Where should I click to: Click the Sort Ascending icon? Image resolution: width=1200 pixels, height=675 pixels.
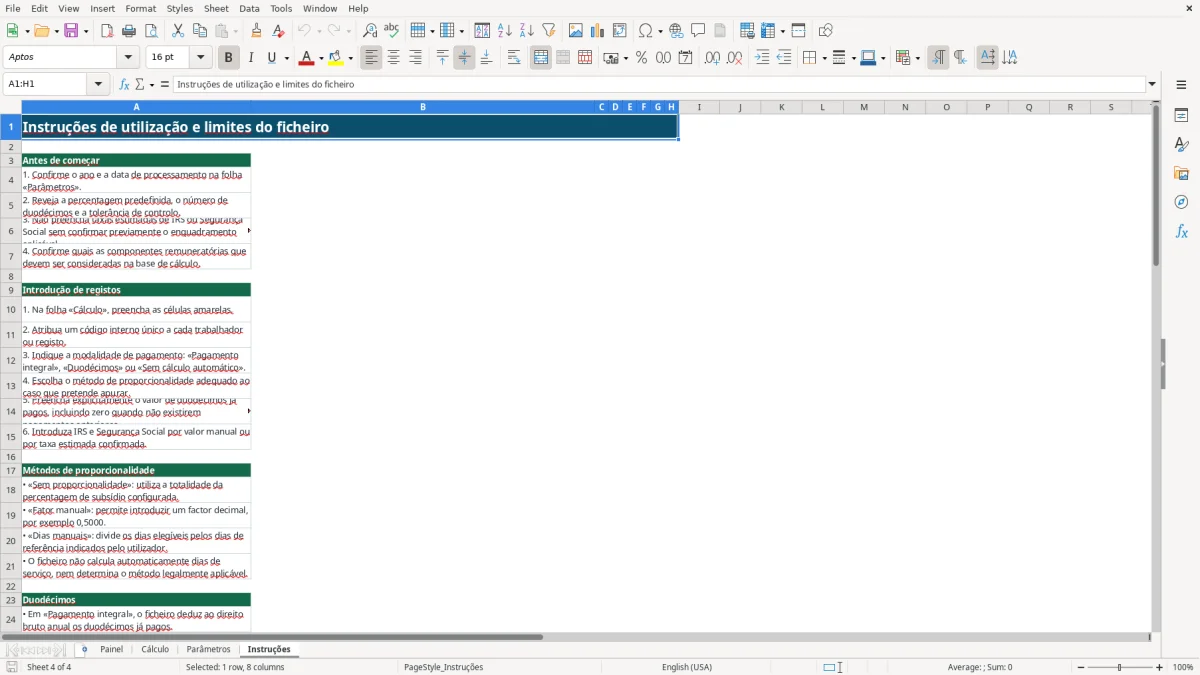coord(505,31)
